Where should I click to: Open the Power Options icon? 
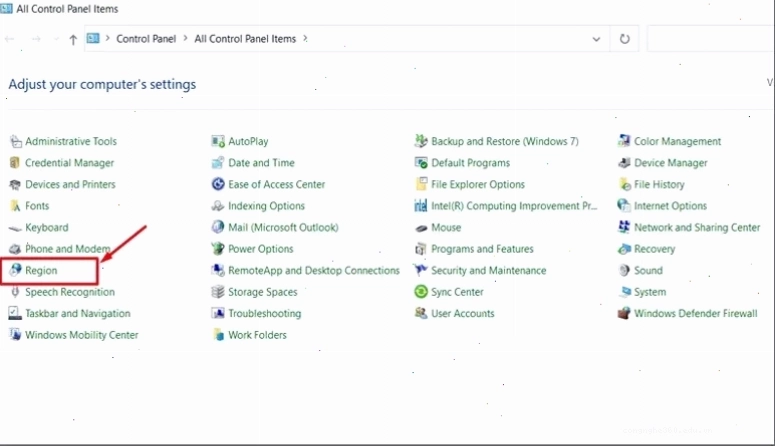click(x=218, y=249)
